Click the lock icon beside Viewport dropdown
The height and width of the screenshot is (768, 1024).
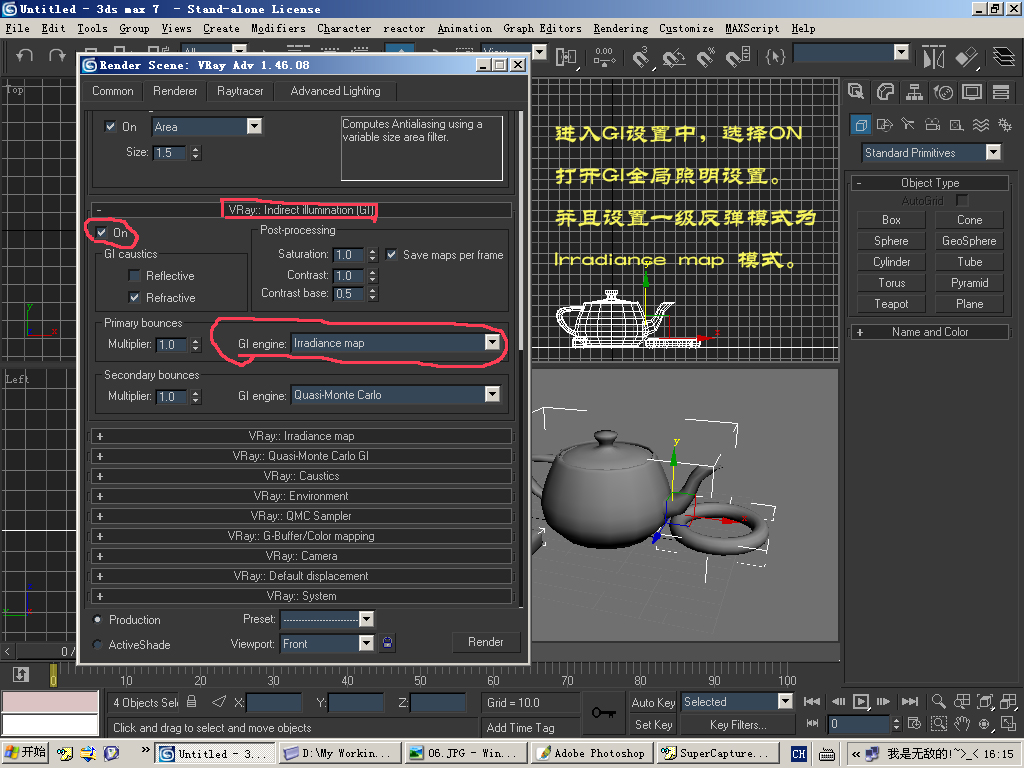pos(387,643)
